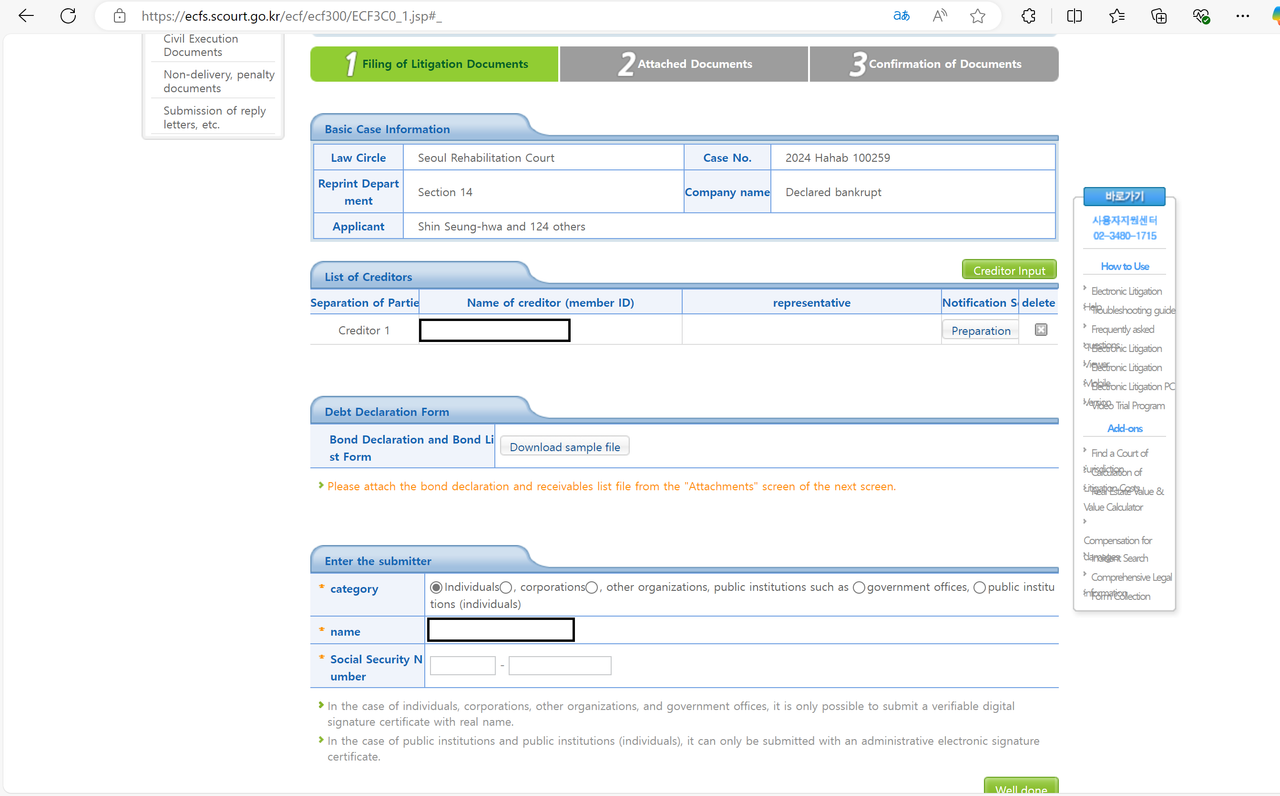The image size is (1280, 796).
Task: Click the green Creditor Input button
Action: tap(1009, 270)
